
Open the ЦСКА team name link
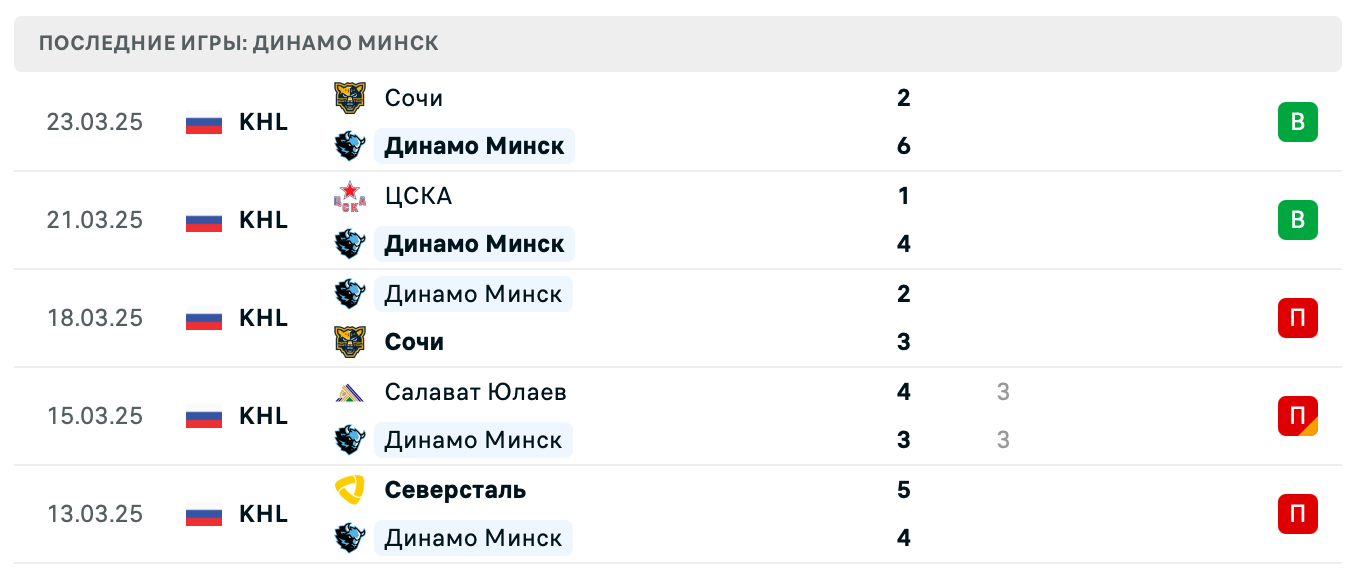(418, 196)
